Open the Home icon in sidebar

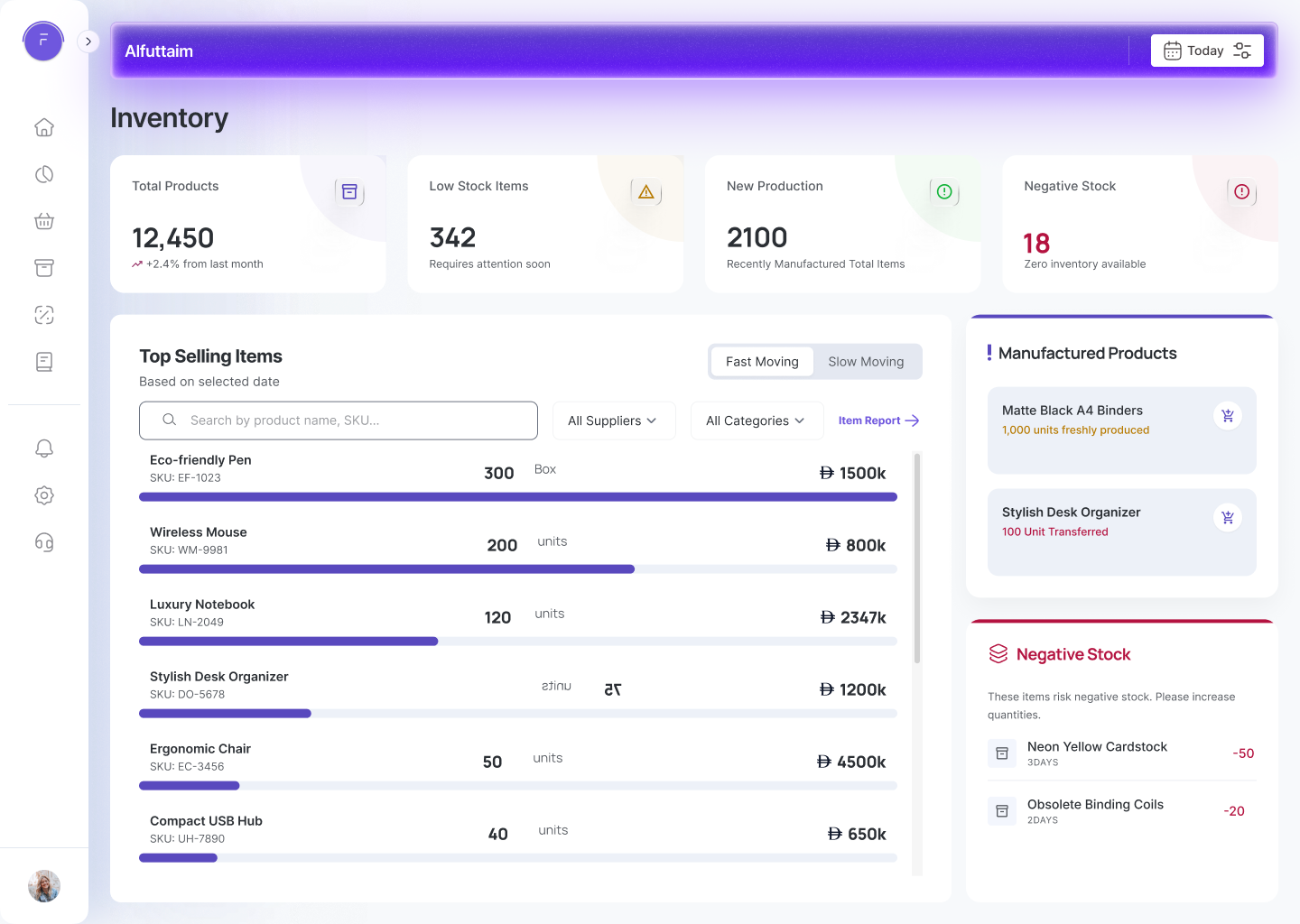tap(44, 127)
